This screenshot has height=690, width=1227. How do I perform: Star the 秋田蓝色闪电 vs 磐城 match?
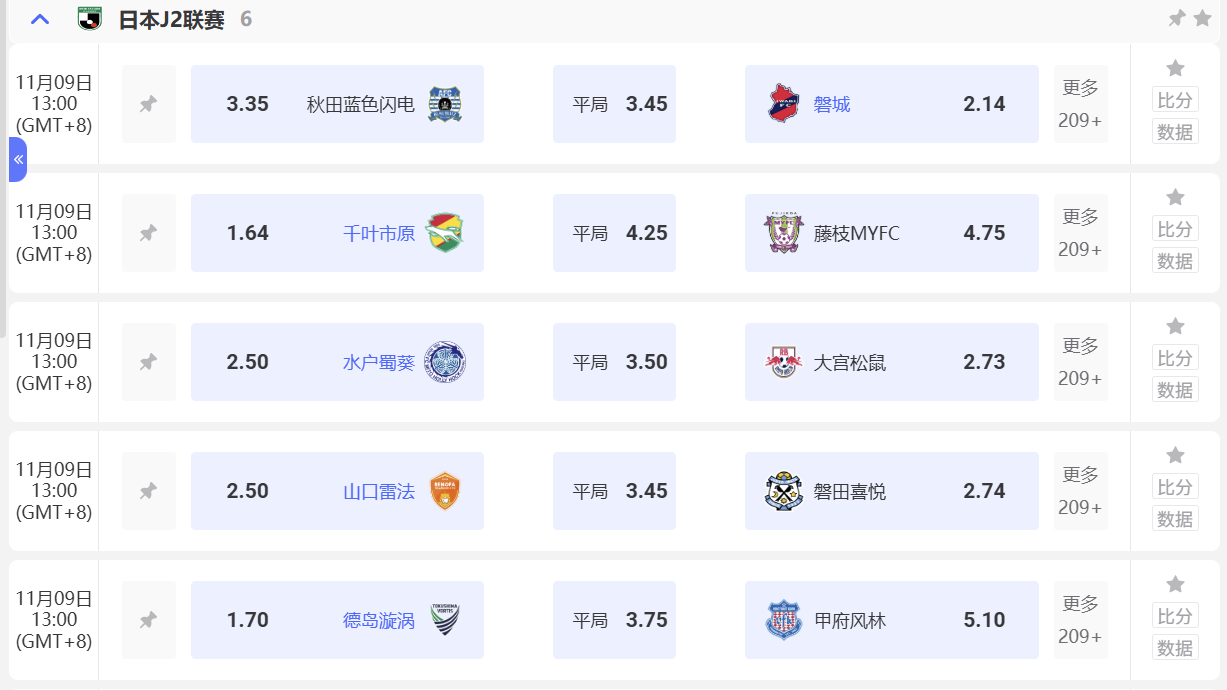pyautogui.click(x=1175, y=69)
